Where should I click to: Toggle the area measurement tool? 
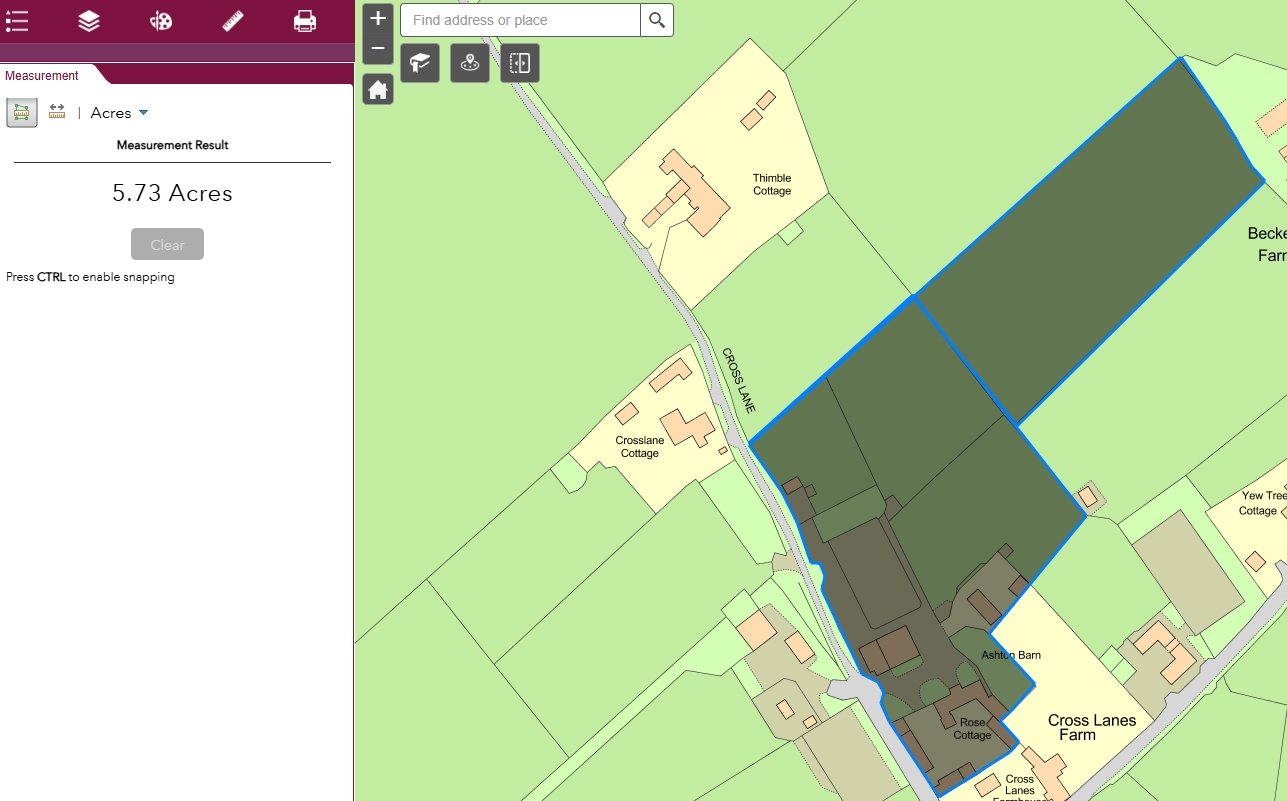(x=22, y=113)
